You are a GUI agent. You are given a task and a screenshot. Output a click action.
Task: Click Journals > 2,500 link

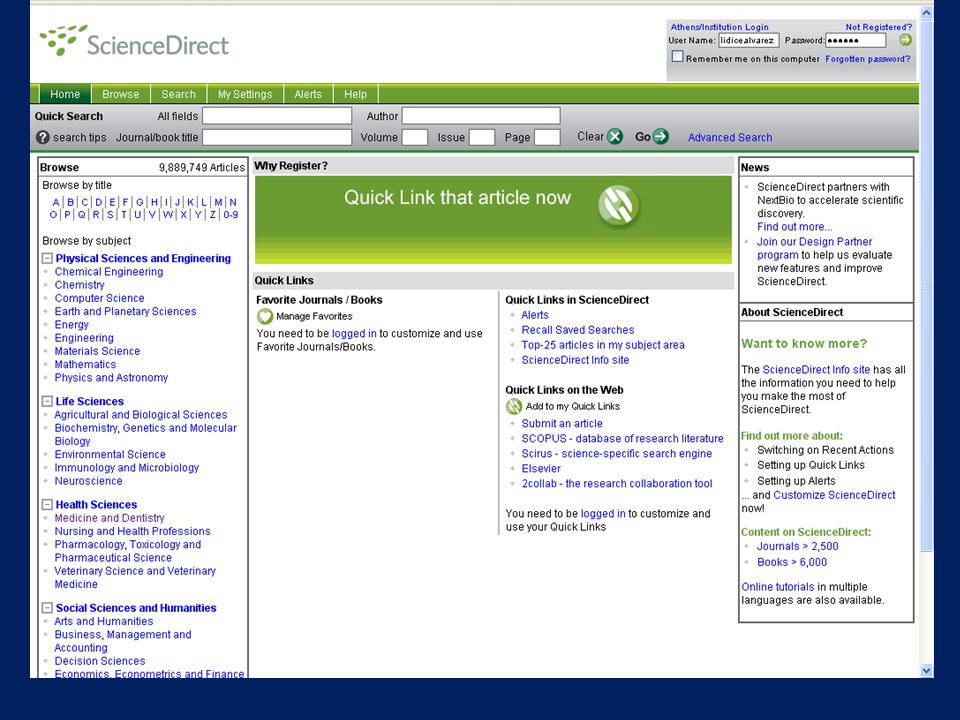click(797, 547)
